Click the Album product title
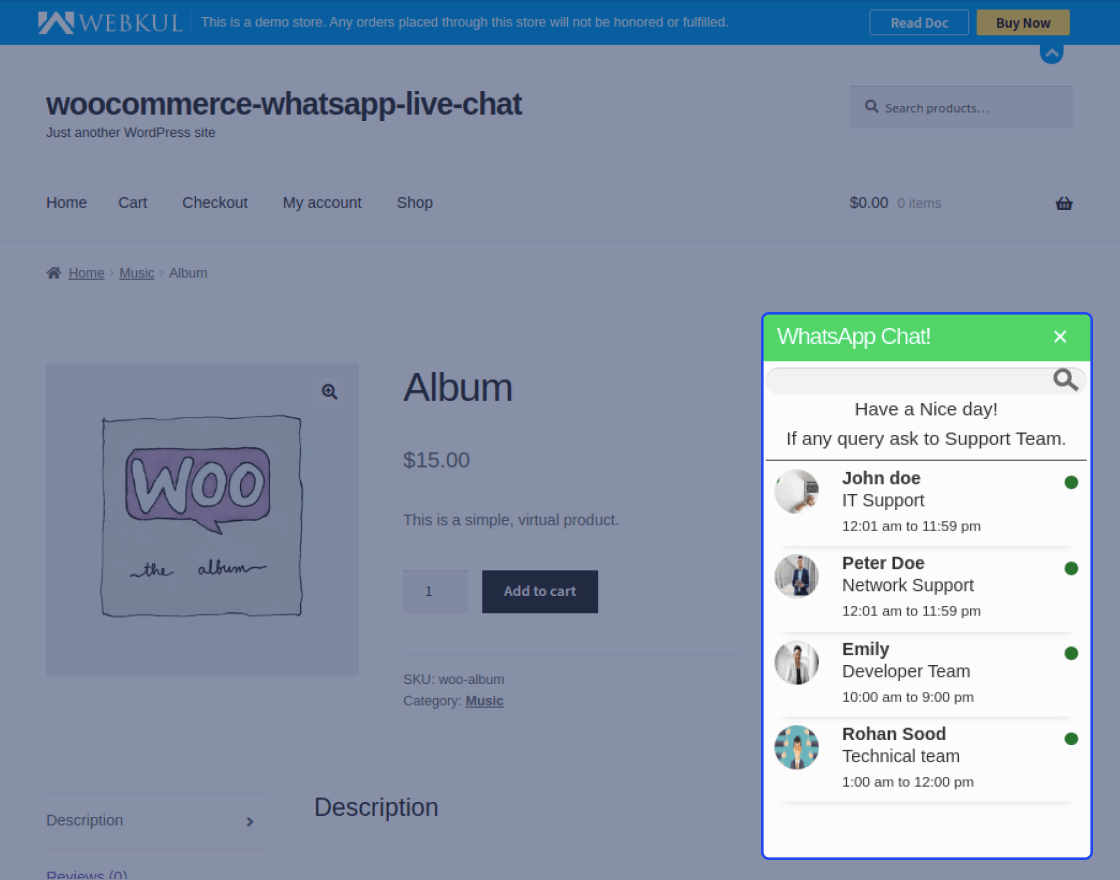 [458, 388]
